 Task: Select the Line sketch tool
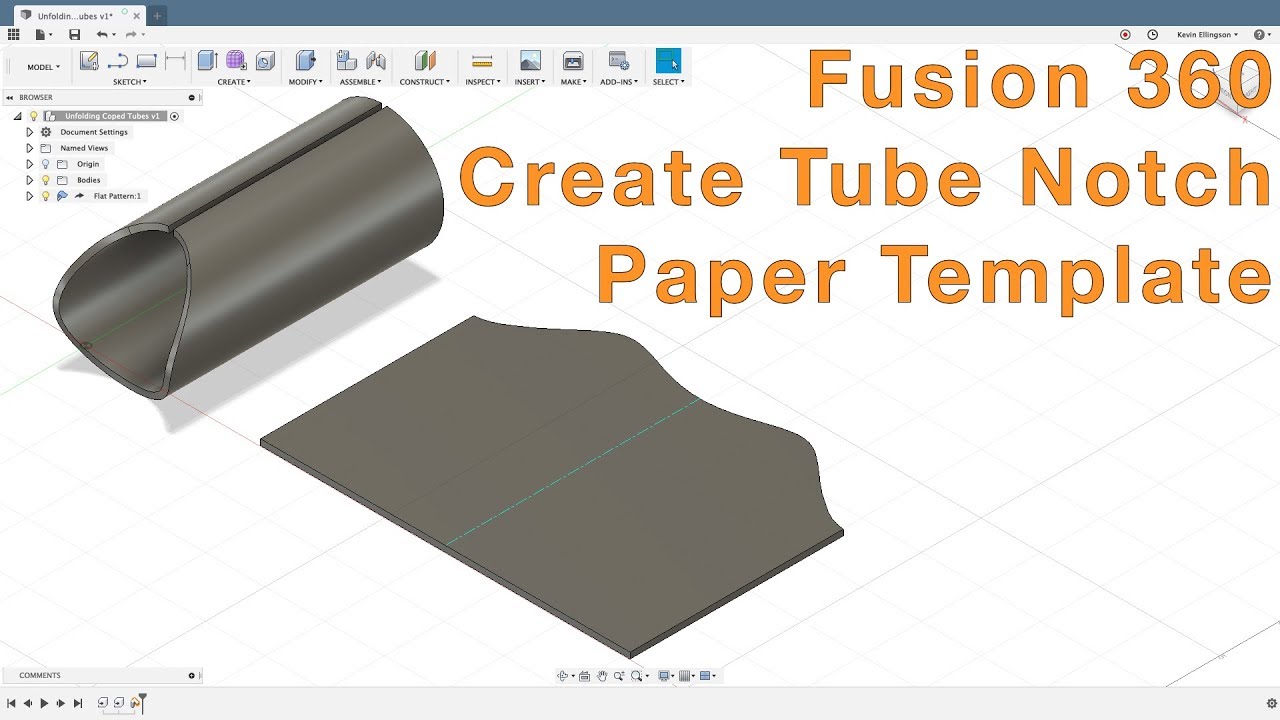[118, 61]
